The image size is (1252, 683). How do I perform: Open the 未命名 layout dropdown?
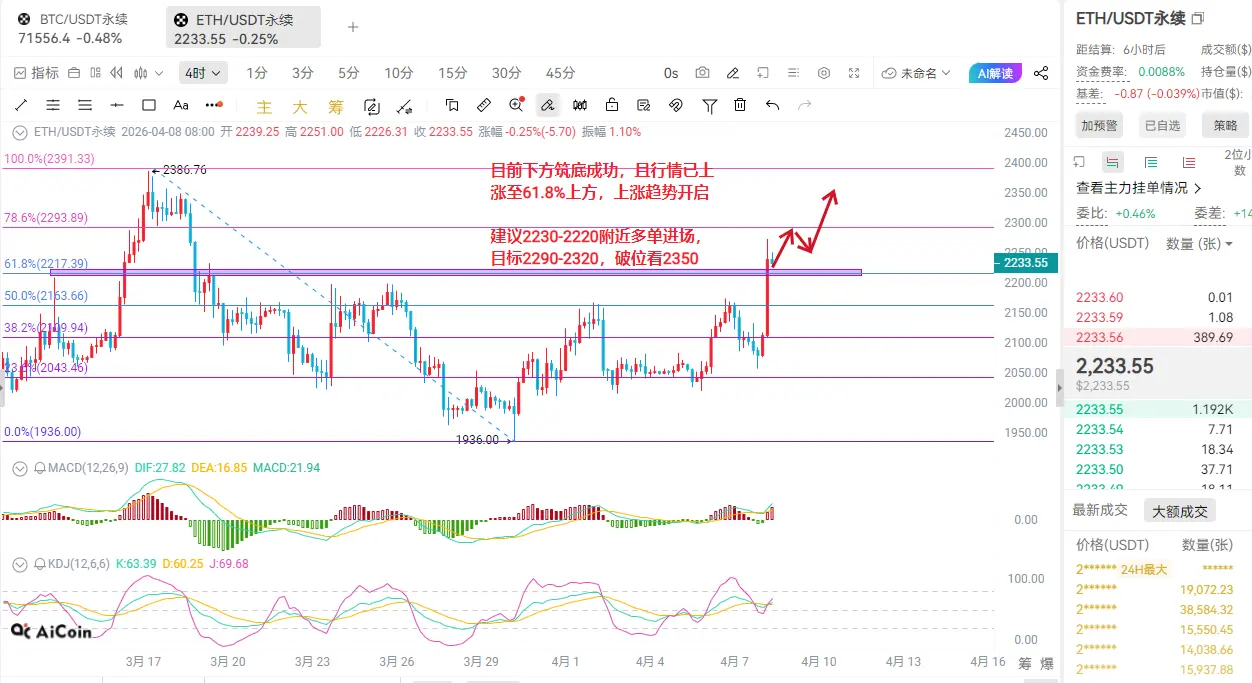click(918, 73)
